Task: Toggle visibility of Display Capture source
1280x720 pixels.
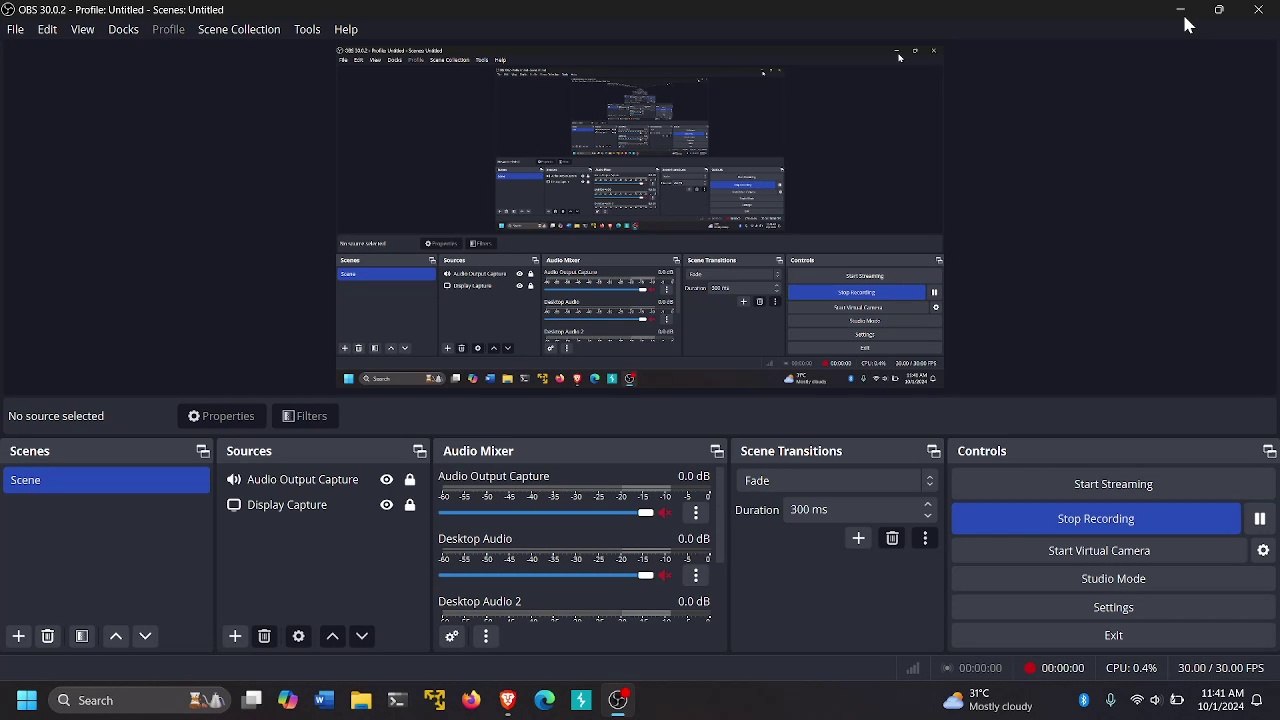Action: [386, 505]
